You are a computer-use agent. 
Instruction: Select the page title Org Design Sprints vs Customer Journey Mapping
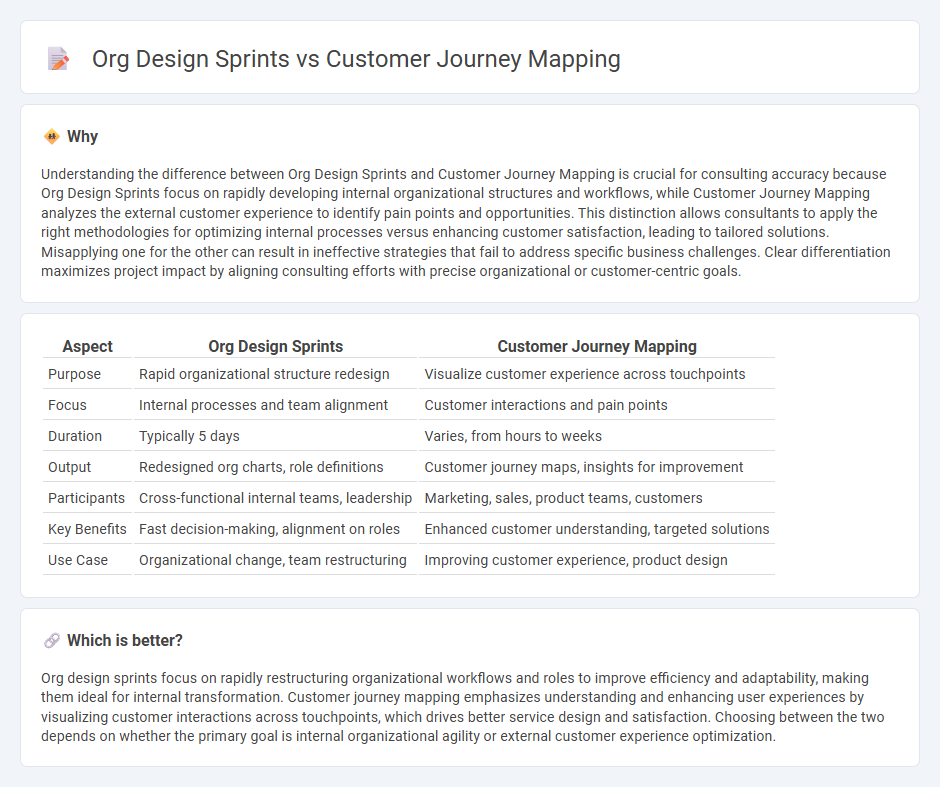pos(356,59)
